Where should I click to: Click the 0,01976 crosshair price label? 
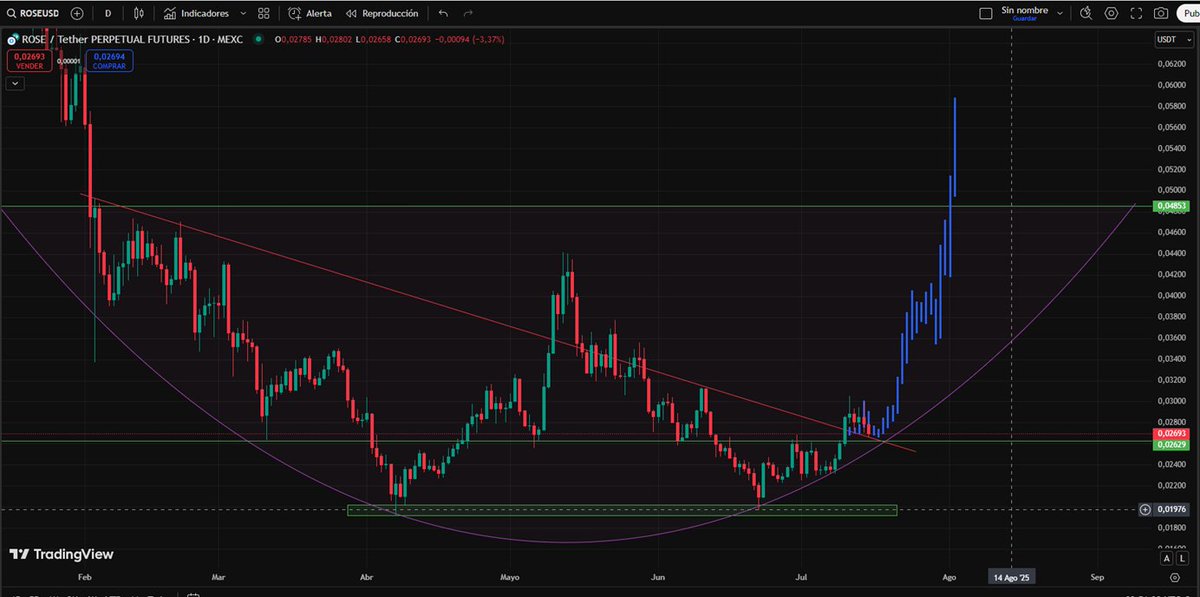click(x=1170, y=510)
